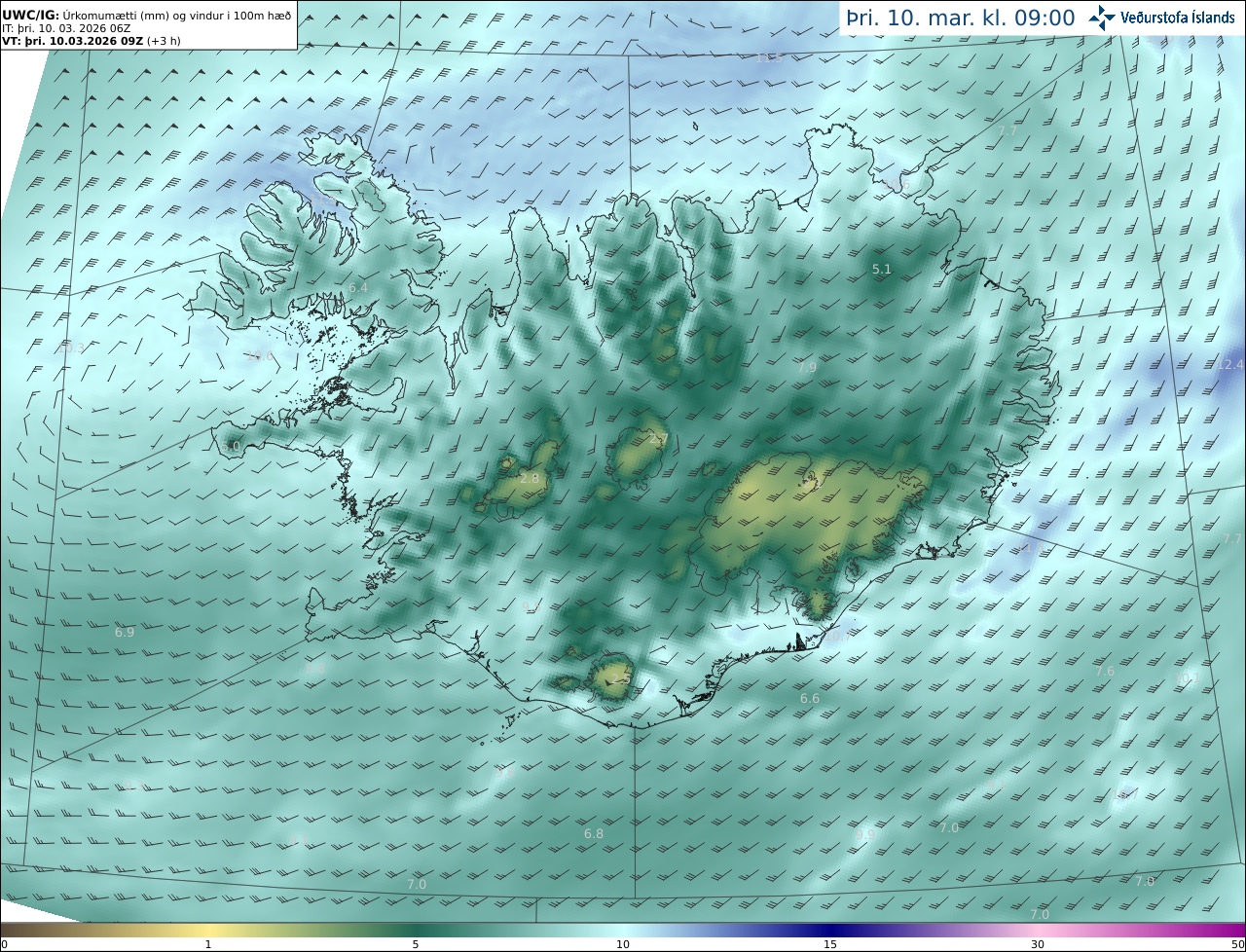Click the 2.8 value over the western glacier
This screenshot has width=1246, height=952.
click(529, 479)
